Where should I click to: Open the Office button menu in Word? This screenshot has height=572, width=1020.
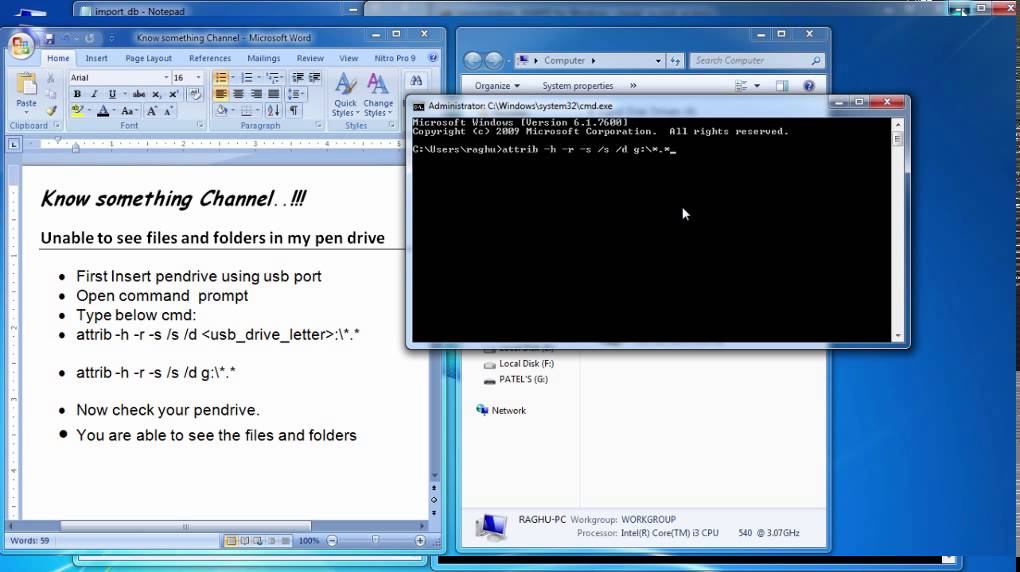(21, 46)
